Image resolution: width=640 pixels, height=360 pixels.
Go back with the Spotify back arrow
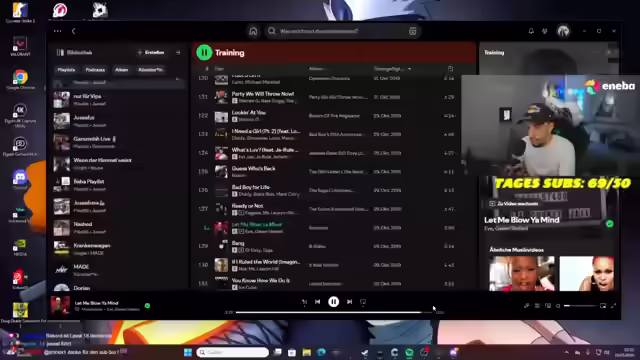point(73,31)
